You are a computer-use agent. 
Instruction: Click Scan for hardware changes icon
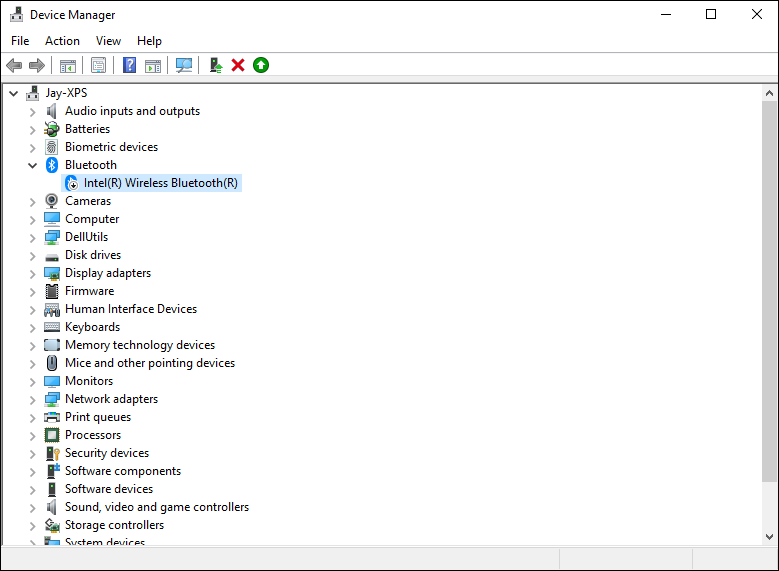coord(184,65)
